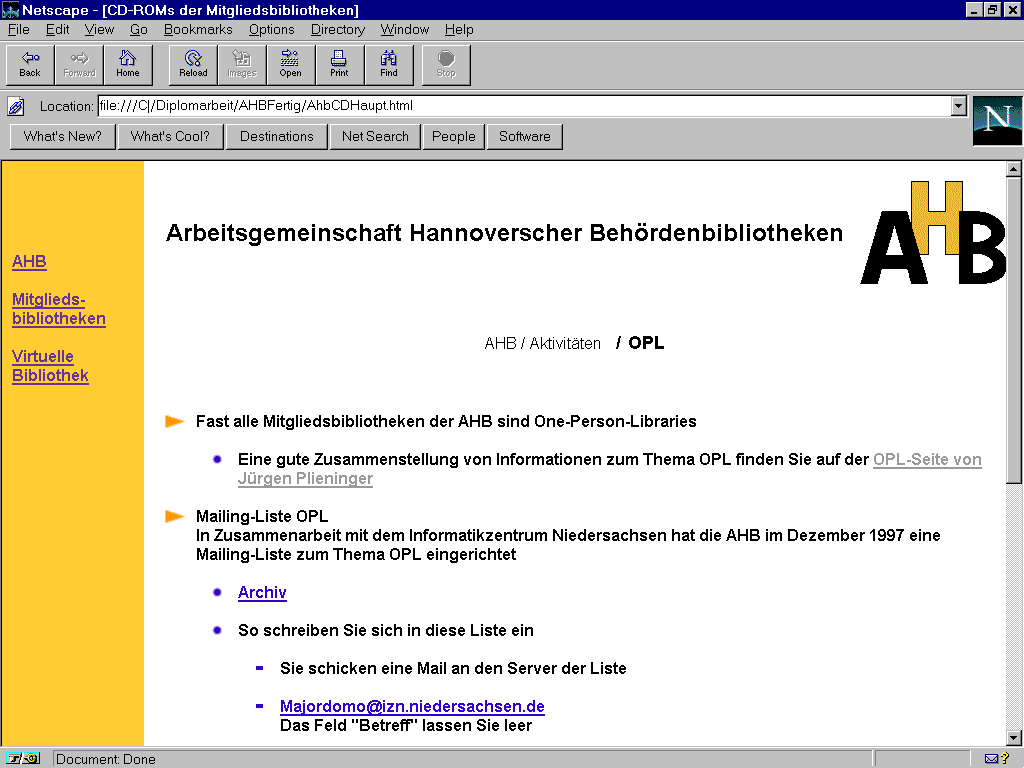The height and width of the screenshot is (768, 1024).
Task: Open the Archiv link
Action: coord(262,592)
